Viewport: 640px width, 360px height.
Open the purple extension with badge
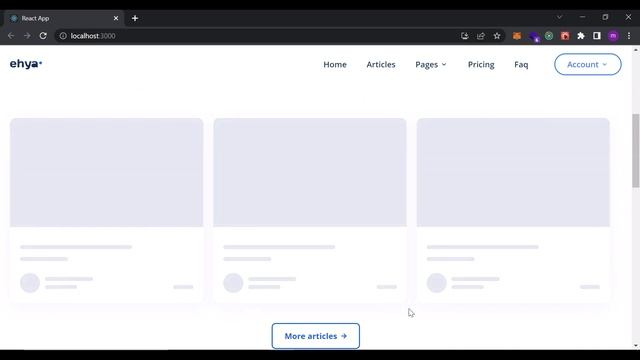click(533, 37)
